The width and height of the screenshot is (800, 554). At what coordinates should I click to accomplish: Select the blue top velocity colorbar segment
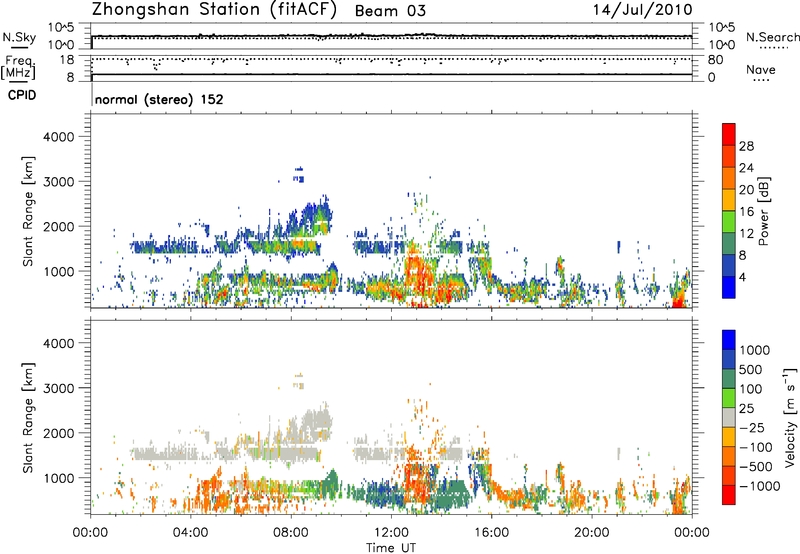(729, 340)
